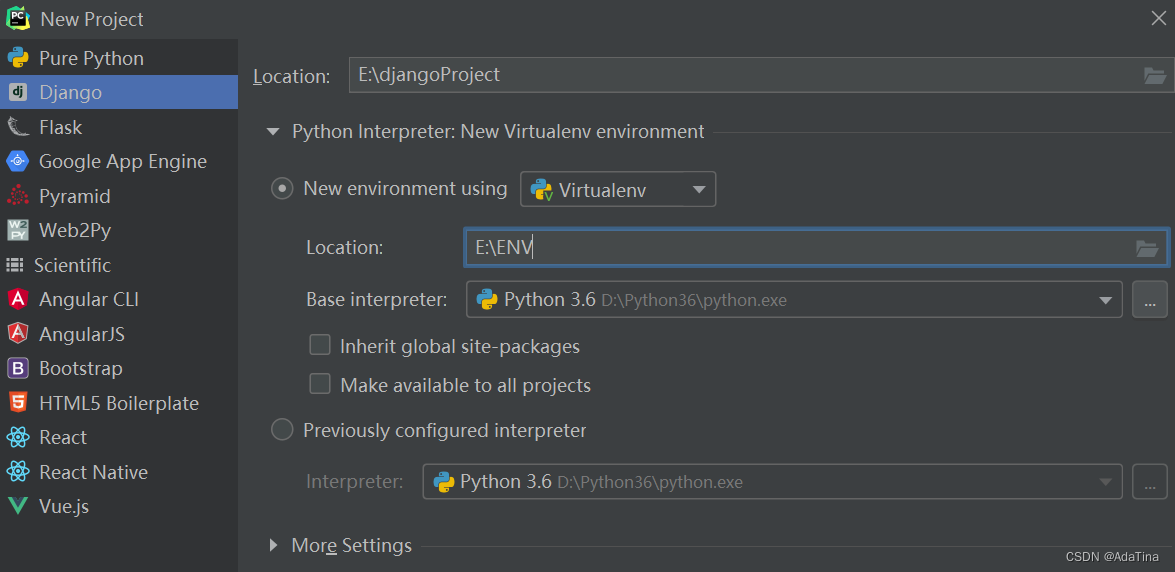The height and width of the screenshot is (572, 1175).
Task: Open the Base interpreter dropdown
Action: (x=794, y=299)
